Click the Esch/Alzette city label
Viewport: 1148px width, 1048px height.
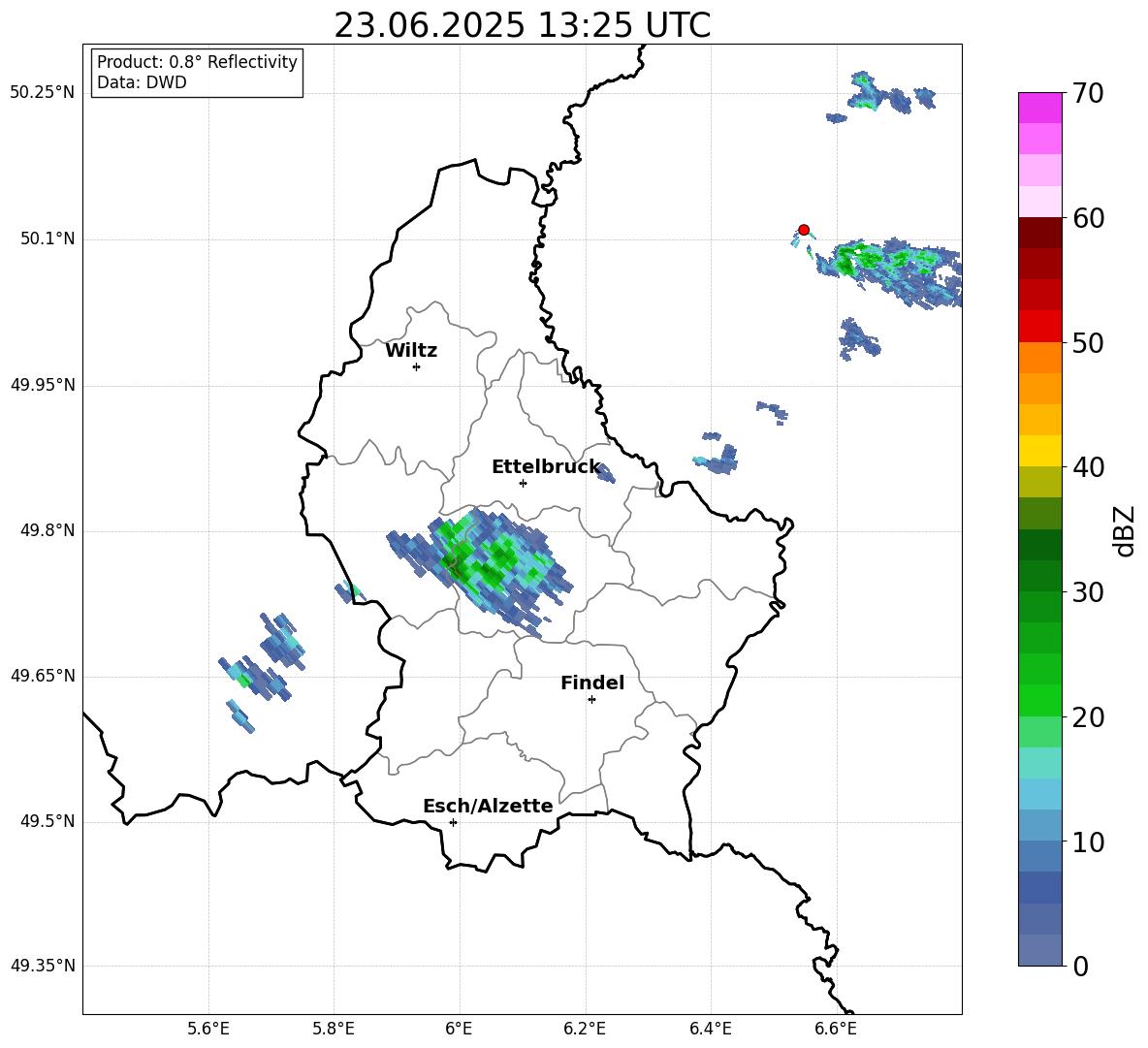click(x=488, y=807)
